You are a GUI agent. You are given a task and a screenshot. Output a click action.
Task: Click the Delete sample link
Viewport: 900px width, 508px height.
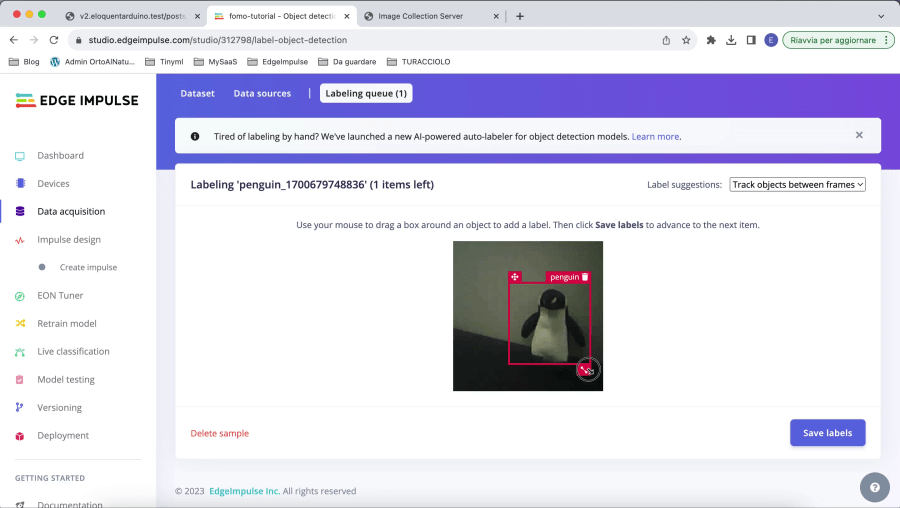(220, 433)
